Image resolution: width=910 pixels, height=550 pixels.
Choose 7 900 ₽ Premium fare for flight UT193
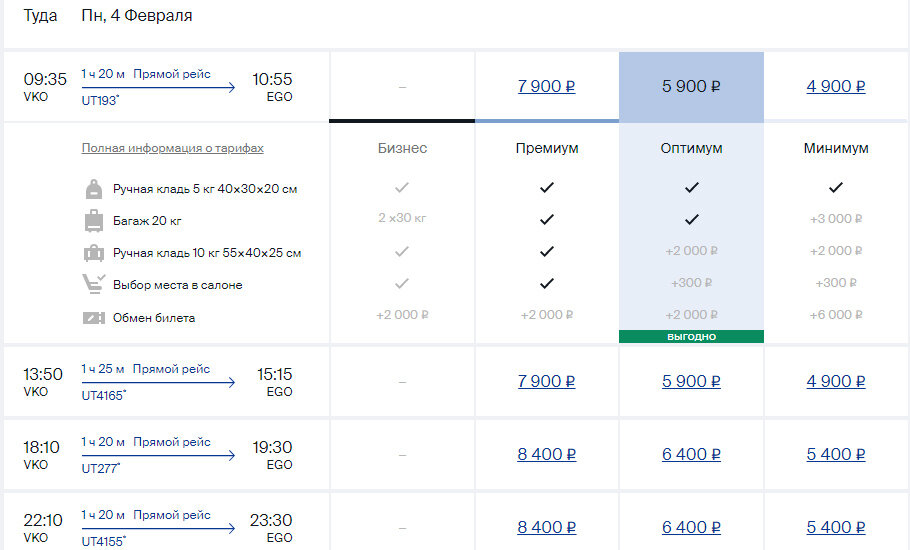coord(547,86)
